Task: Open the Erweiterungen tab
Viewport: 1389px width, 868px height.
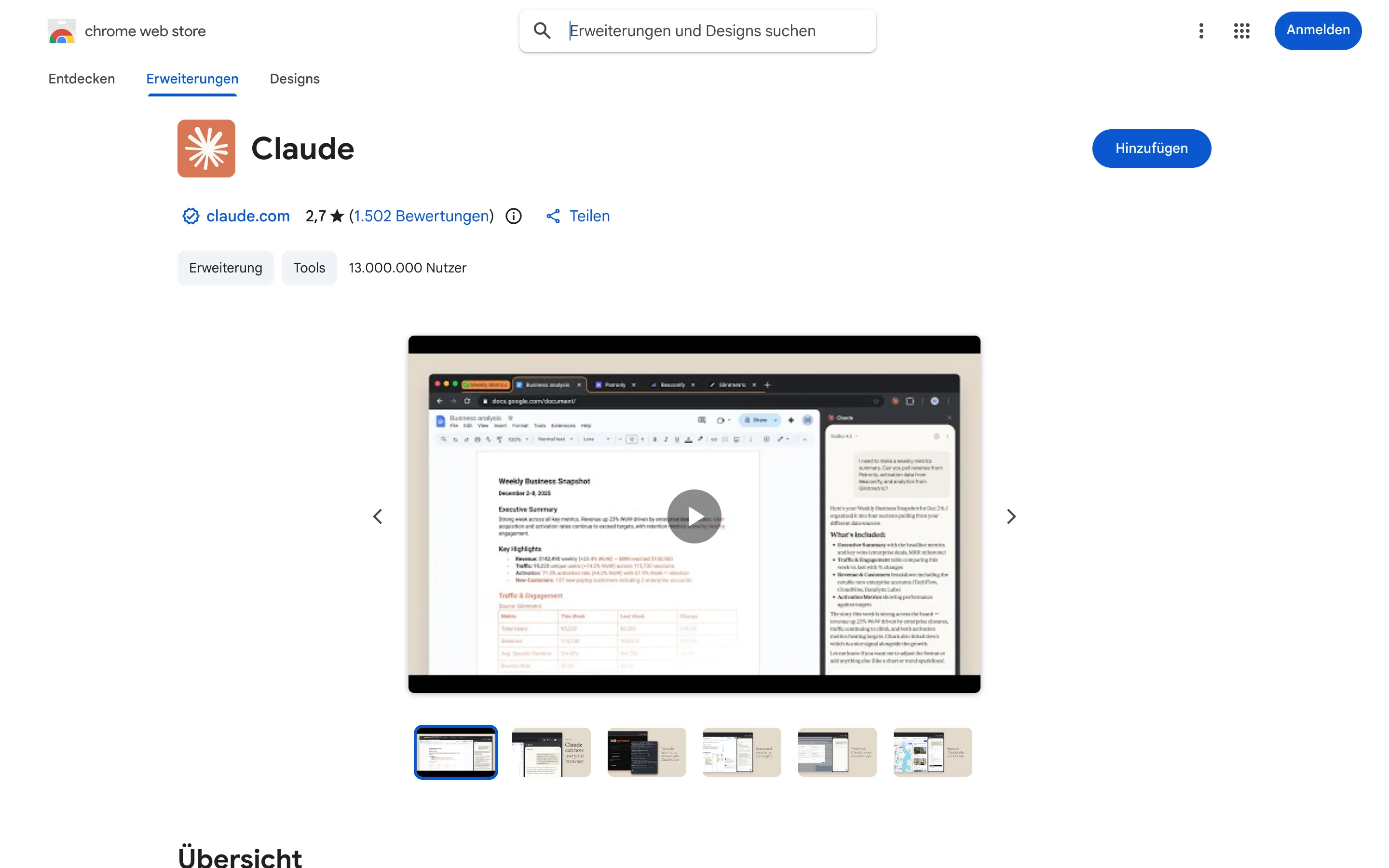Action: point(192,79)
